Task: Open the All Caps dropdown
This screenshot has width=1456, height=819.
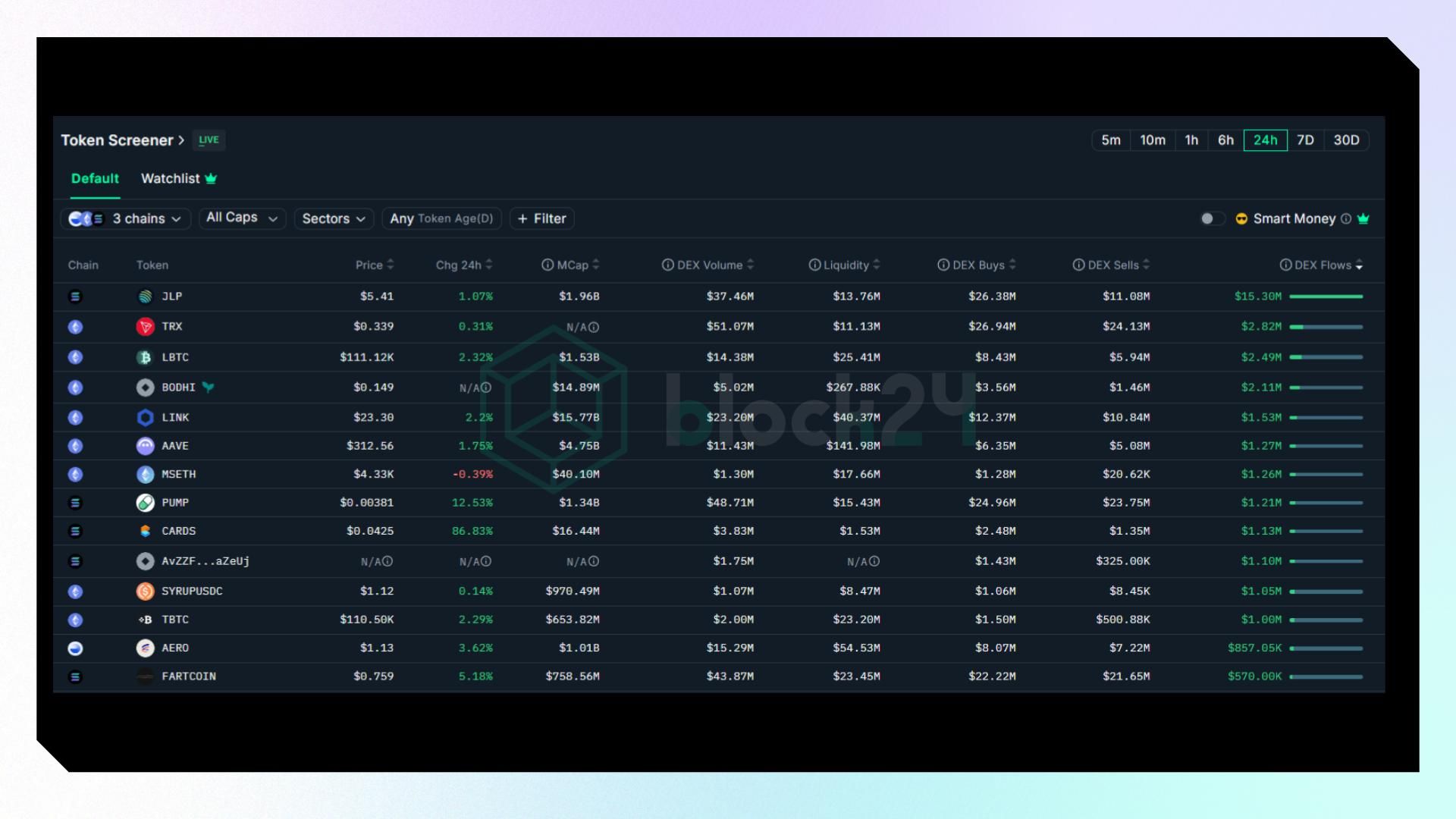Action: tap(243, 218)
